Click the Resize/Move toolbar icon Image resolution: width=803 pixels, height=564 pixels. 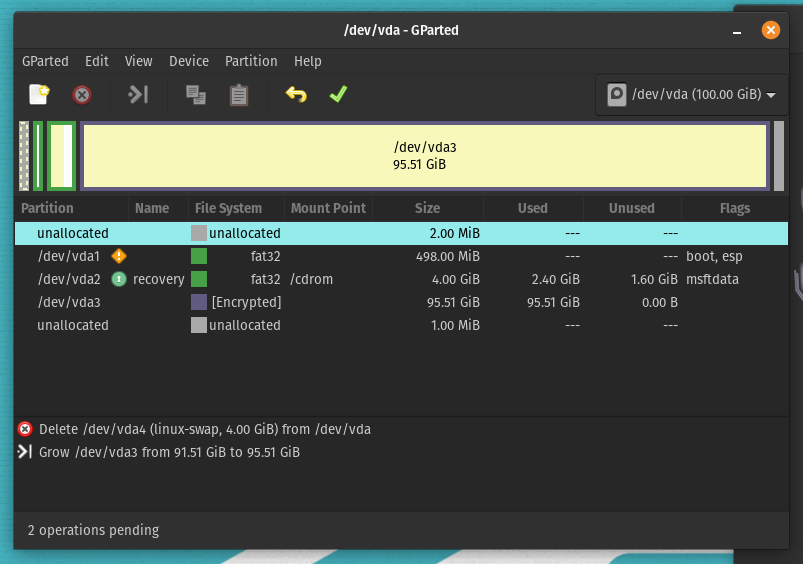[x=138, y=95]
